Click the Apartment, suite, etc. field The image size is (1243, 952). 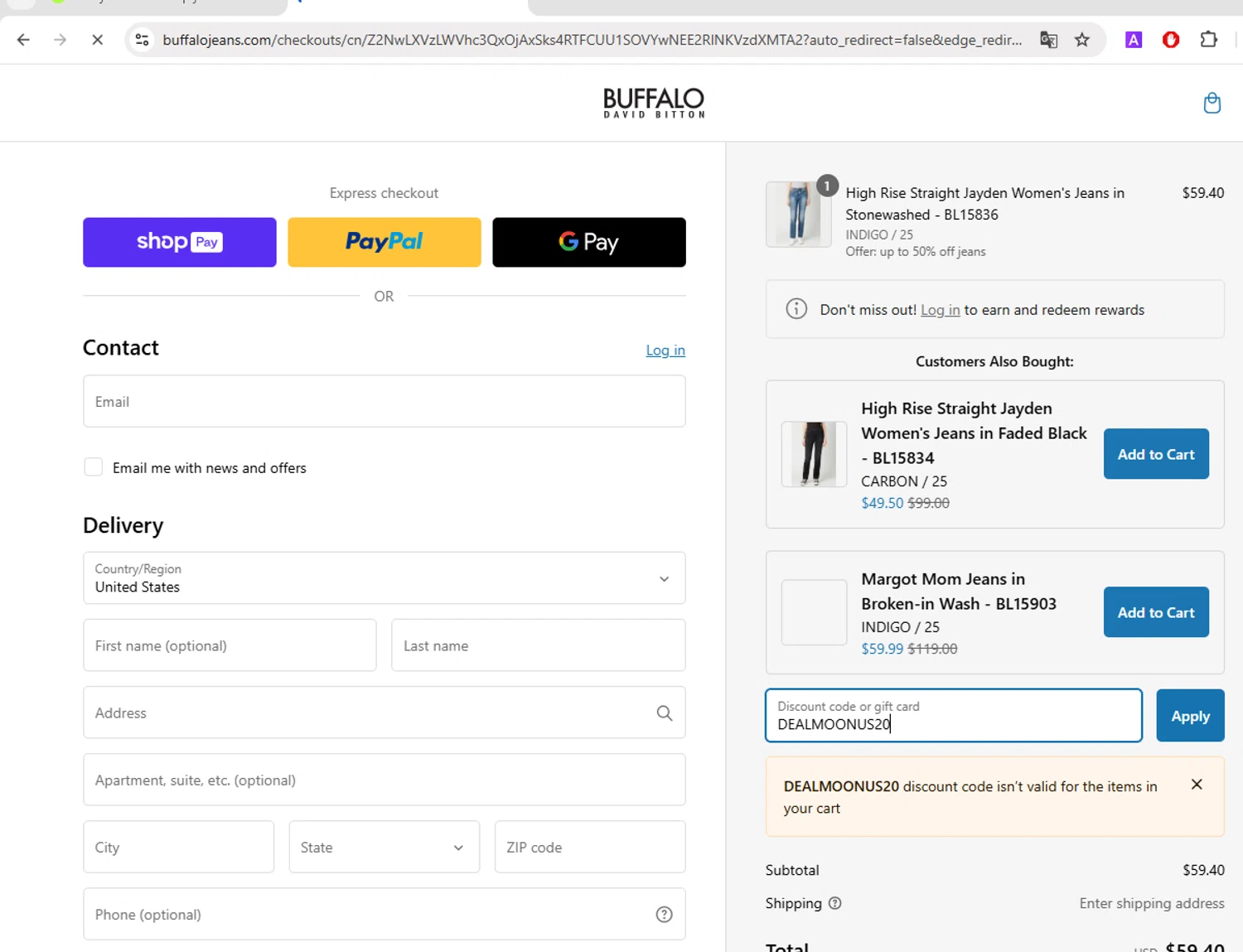click(385, 780)
